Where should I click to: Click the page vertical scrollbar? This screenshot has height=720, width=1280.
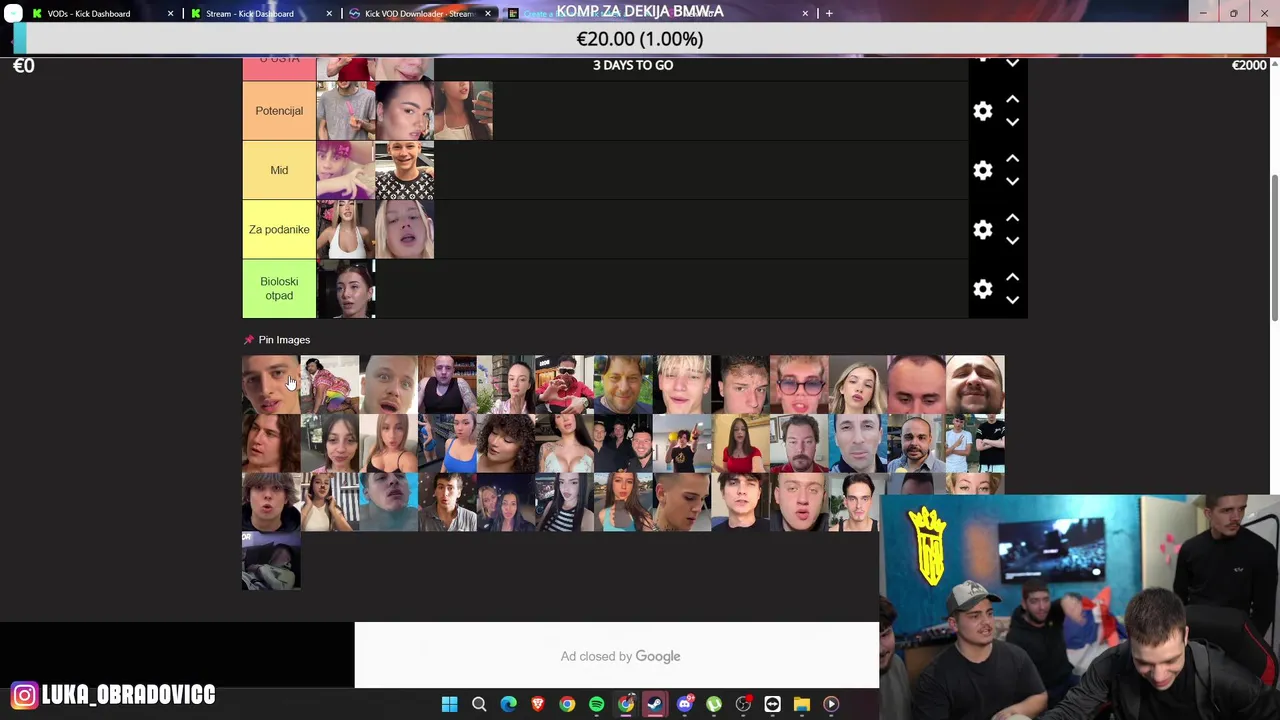coord(1274,250)
